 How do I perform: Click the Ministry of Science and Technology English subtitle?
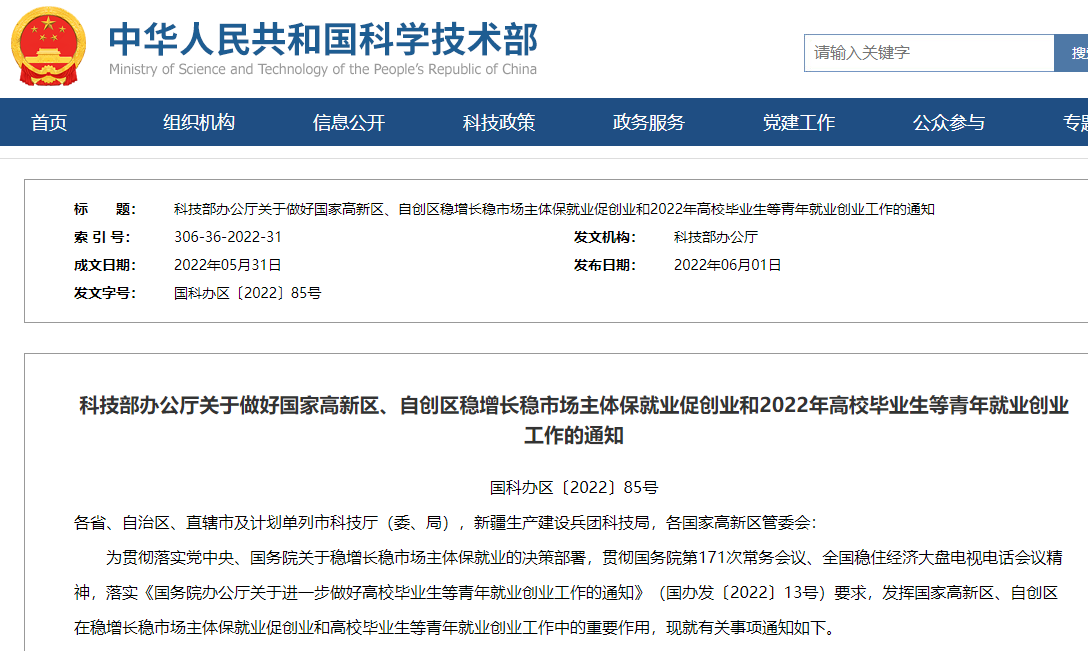[x=322, y=69]
